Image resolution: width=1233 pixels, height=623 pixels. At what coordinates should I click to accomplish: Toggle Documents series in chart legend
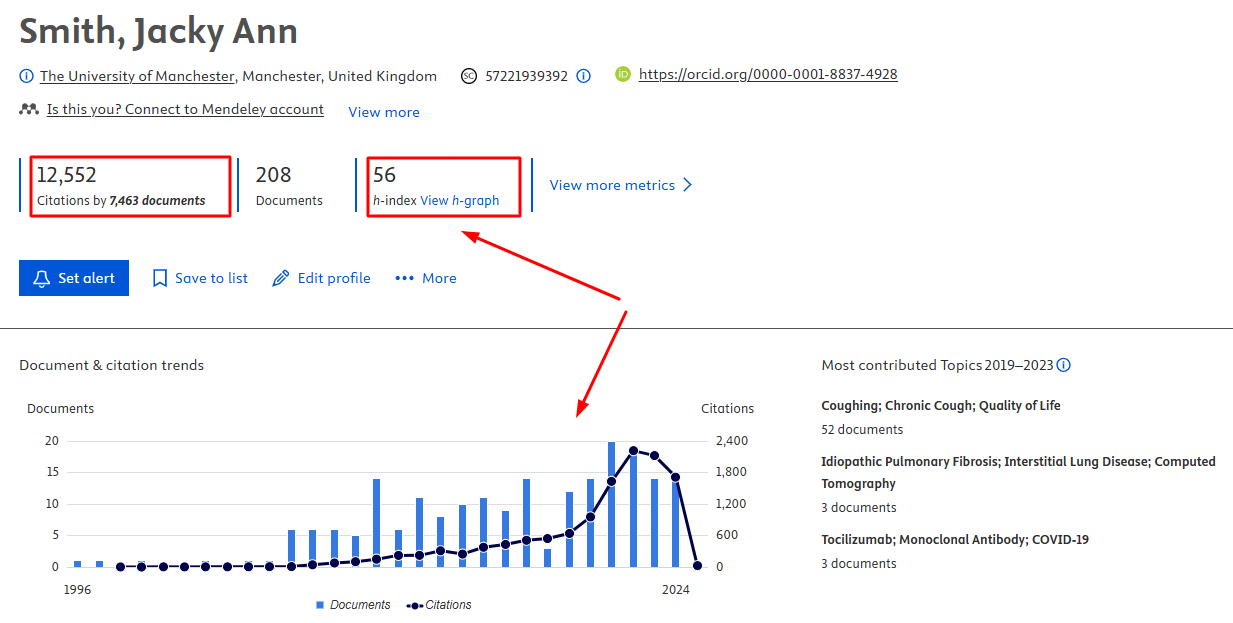pos(353,605)
